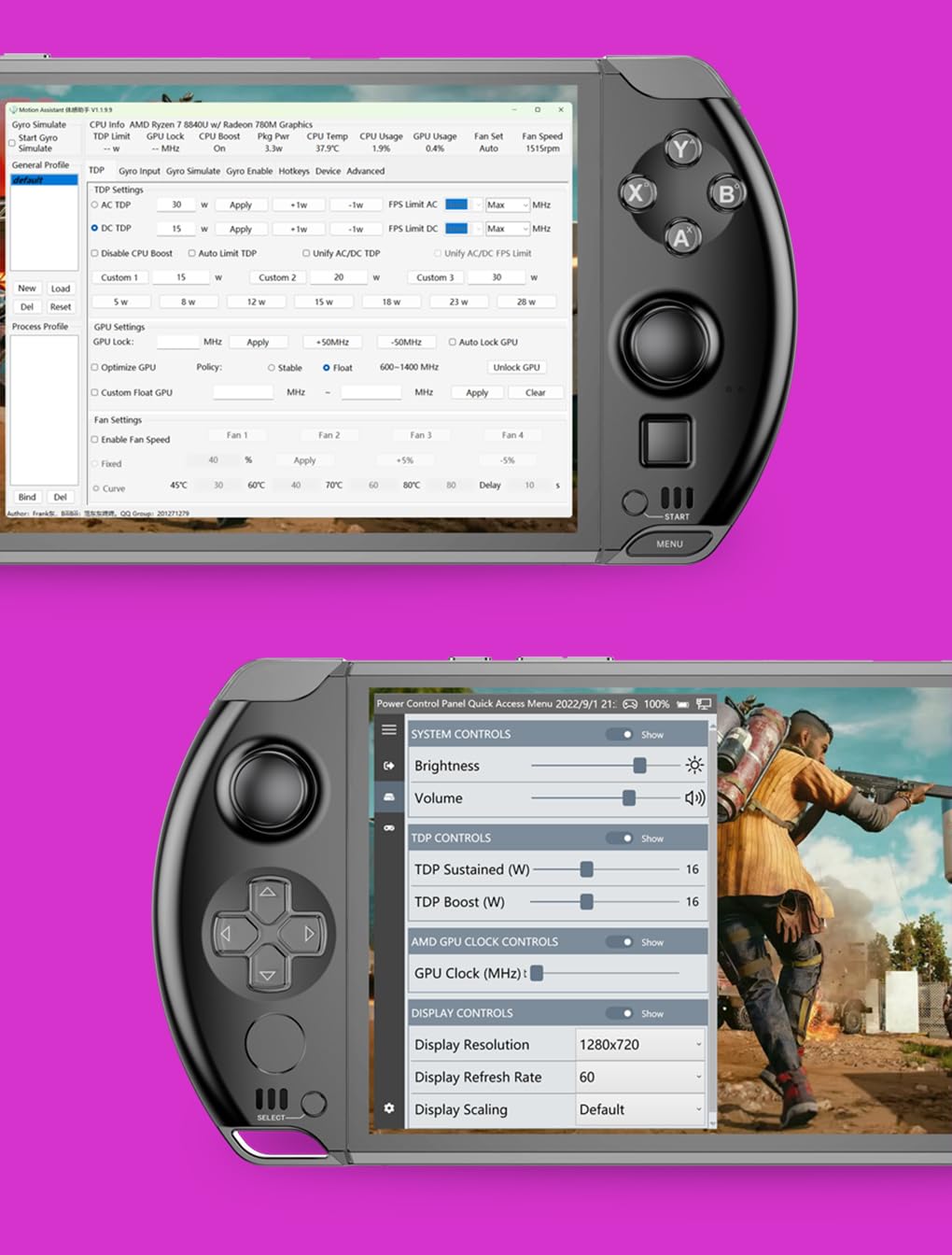952x1255 pixels.
Task: Toggle the TDP CONTROLS Show switch
Action: pyautogui.click(x=620, y=838)
